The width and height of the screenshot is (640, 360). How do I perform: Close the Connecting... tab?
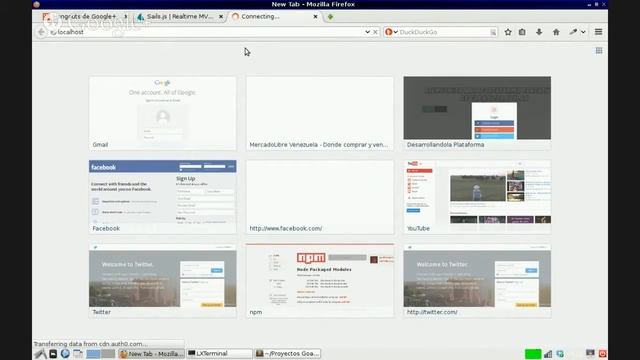pos(315,16)
